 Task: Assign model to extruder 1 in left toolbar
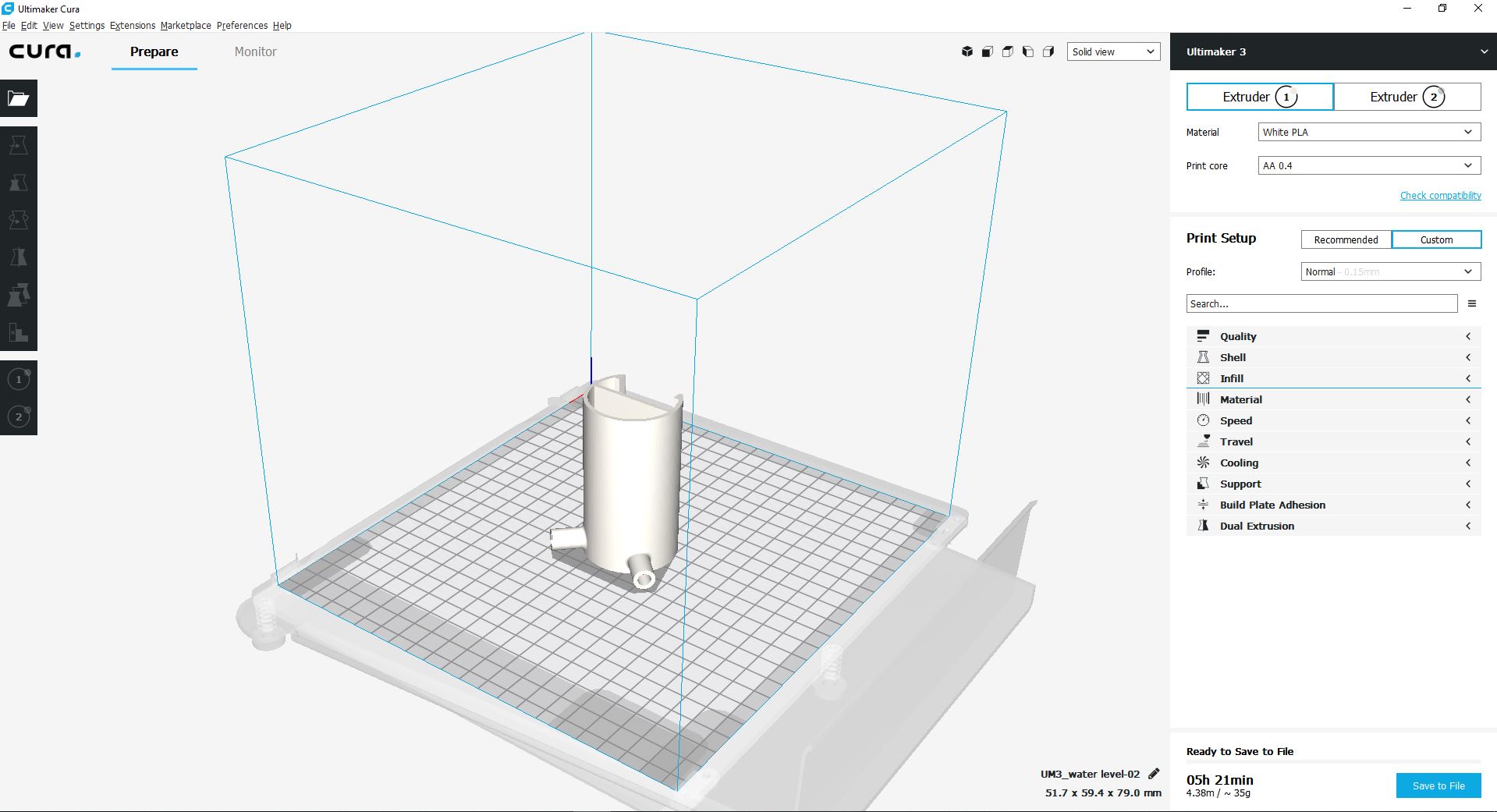(19, 379)
